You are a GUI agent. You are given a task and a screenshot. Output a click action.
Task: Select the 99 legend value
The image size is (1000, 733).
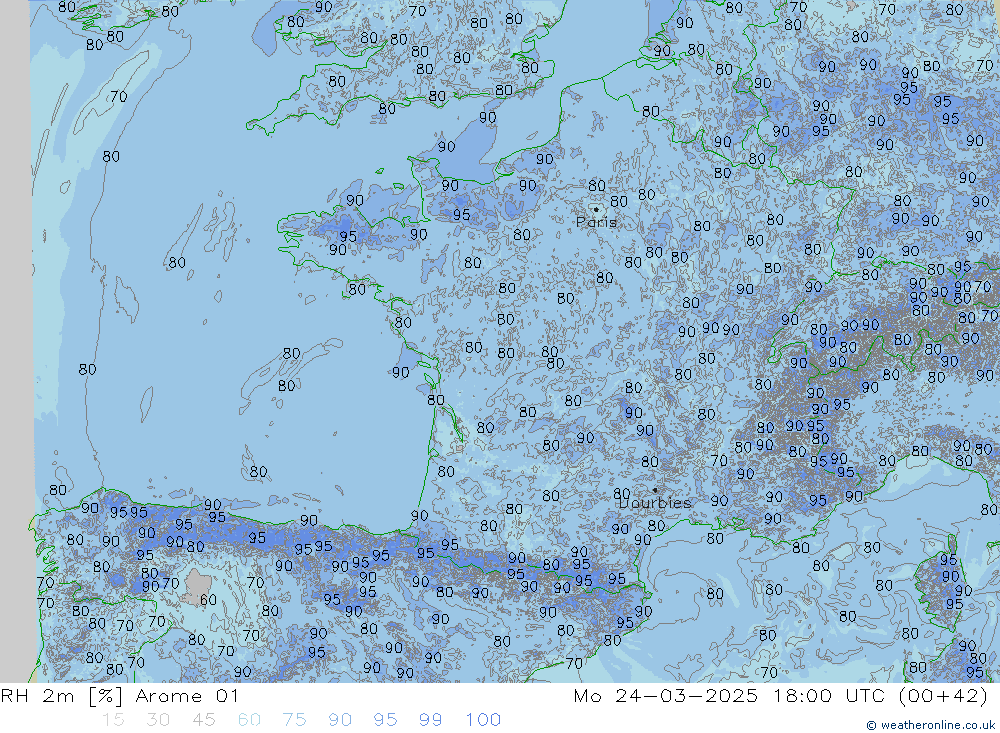point(430,720)
